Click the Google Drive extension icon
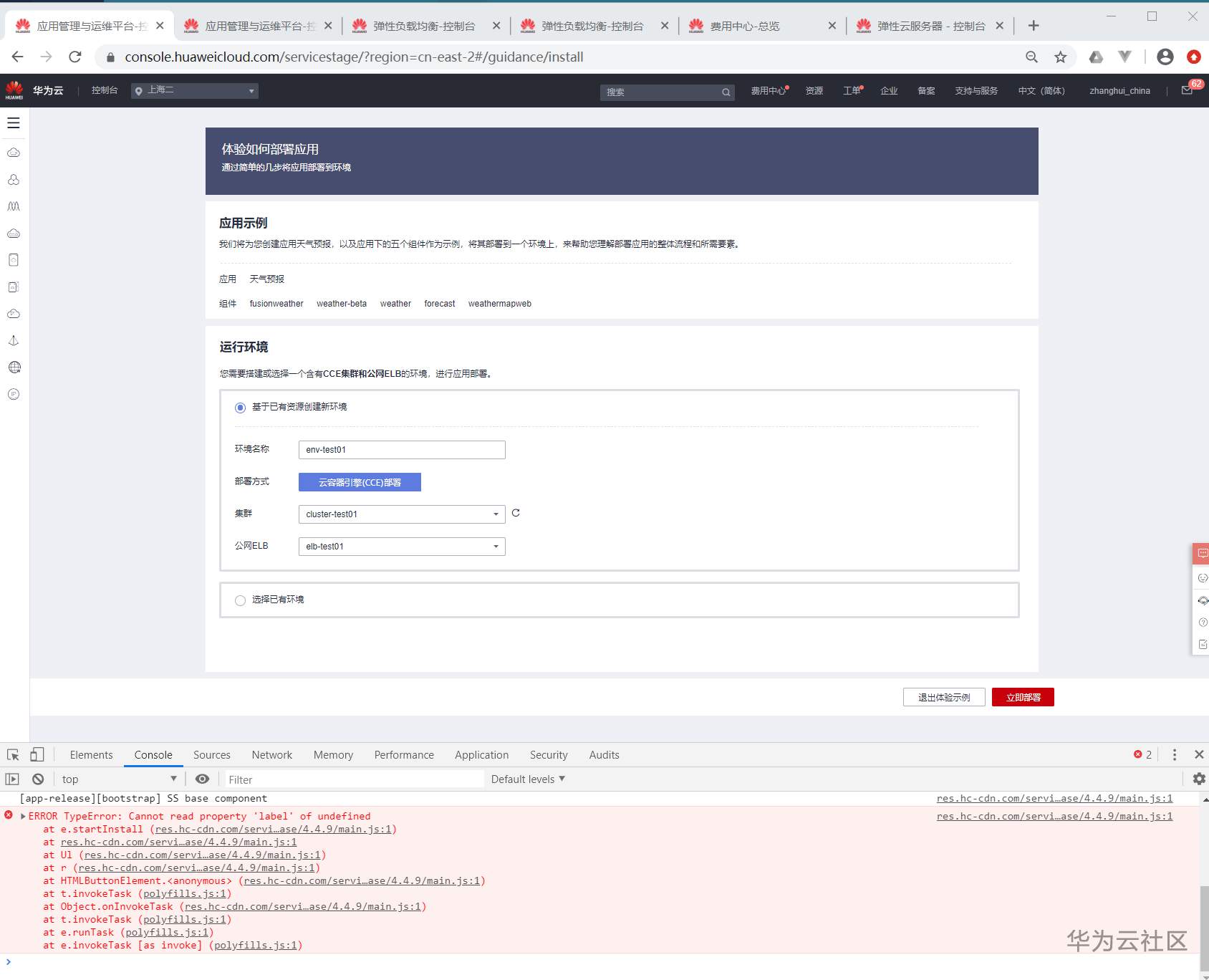The image size is (1209, 980). point(1096,57)
